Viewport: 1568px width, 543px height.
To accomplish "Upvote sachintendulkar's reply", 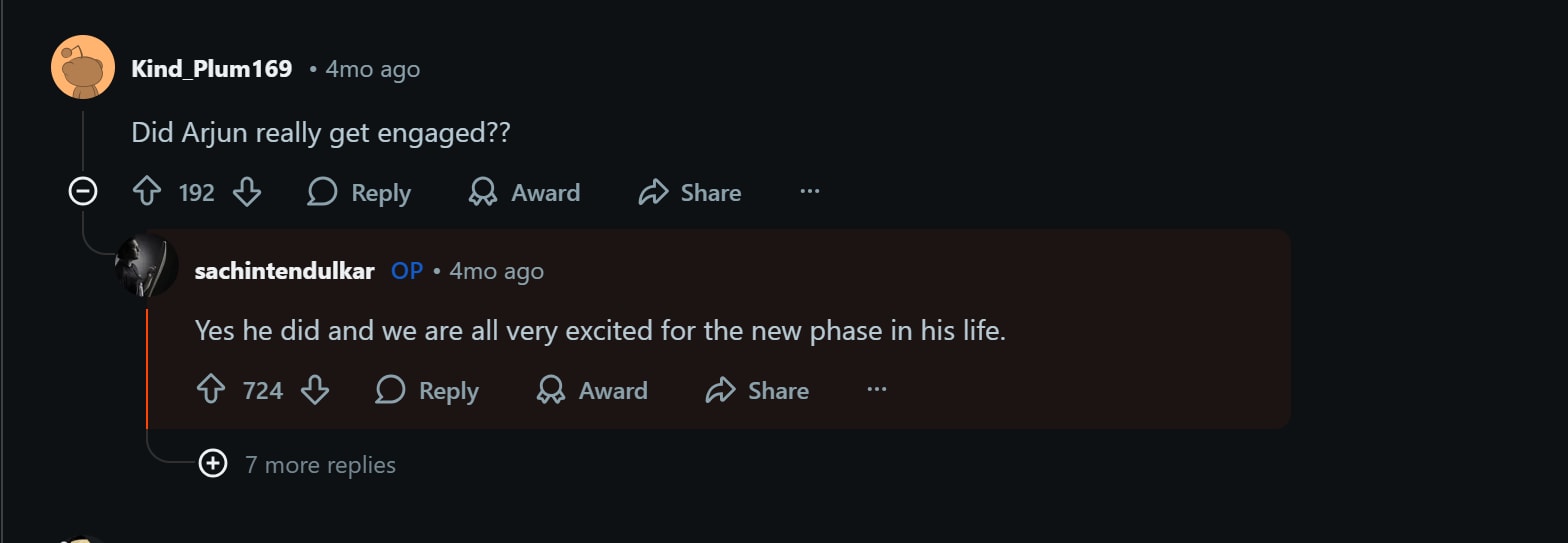I will 211,390.
